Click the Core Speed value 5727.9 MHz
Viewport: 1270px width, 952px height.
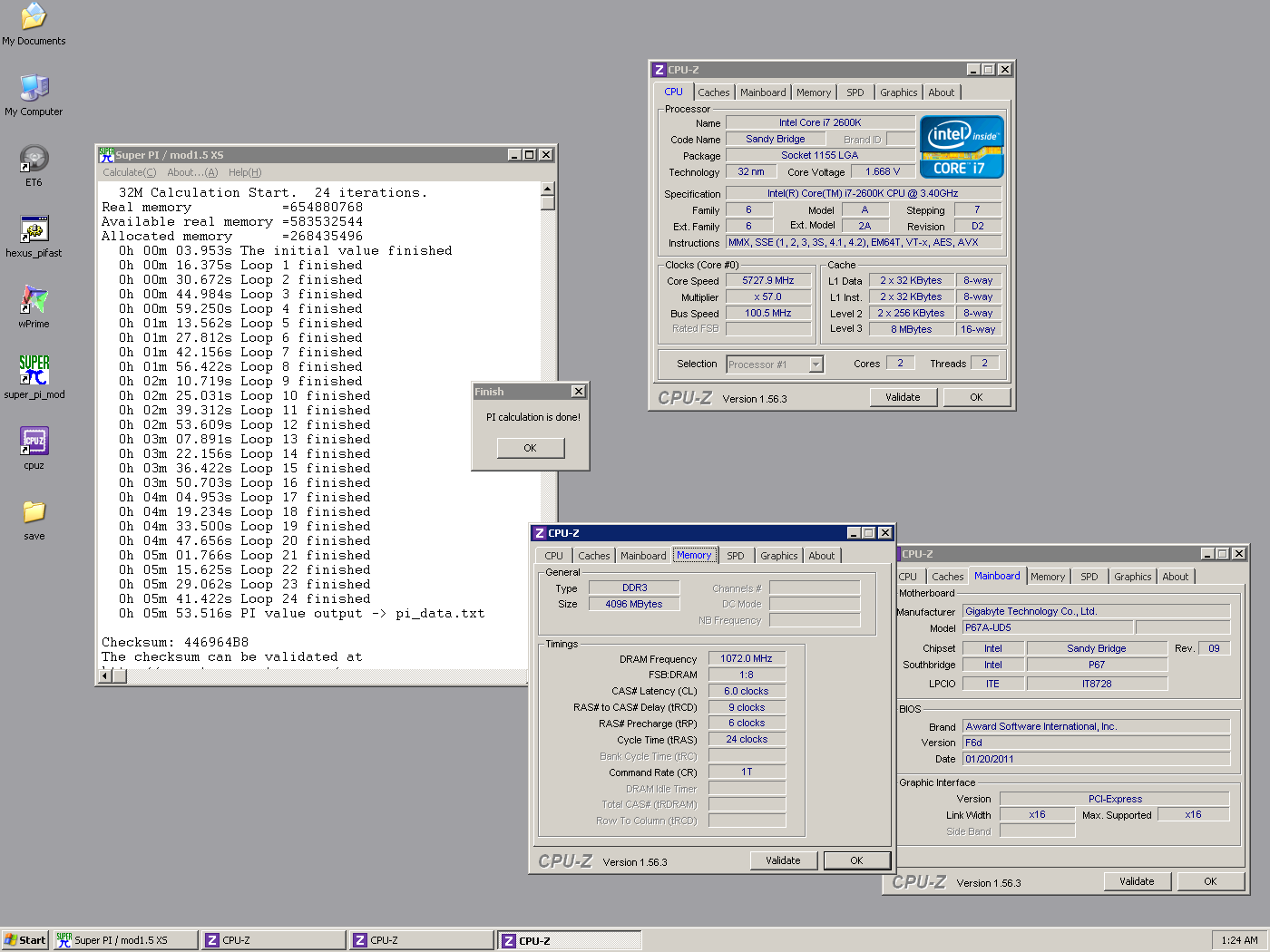[x=768, y=281]
